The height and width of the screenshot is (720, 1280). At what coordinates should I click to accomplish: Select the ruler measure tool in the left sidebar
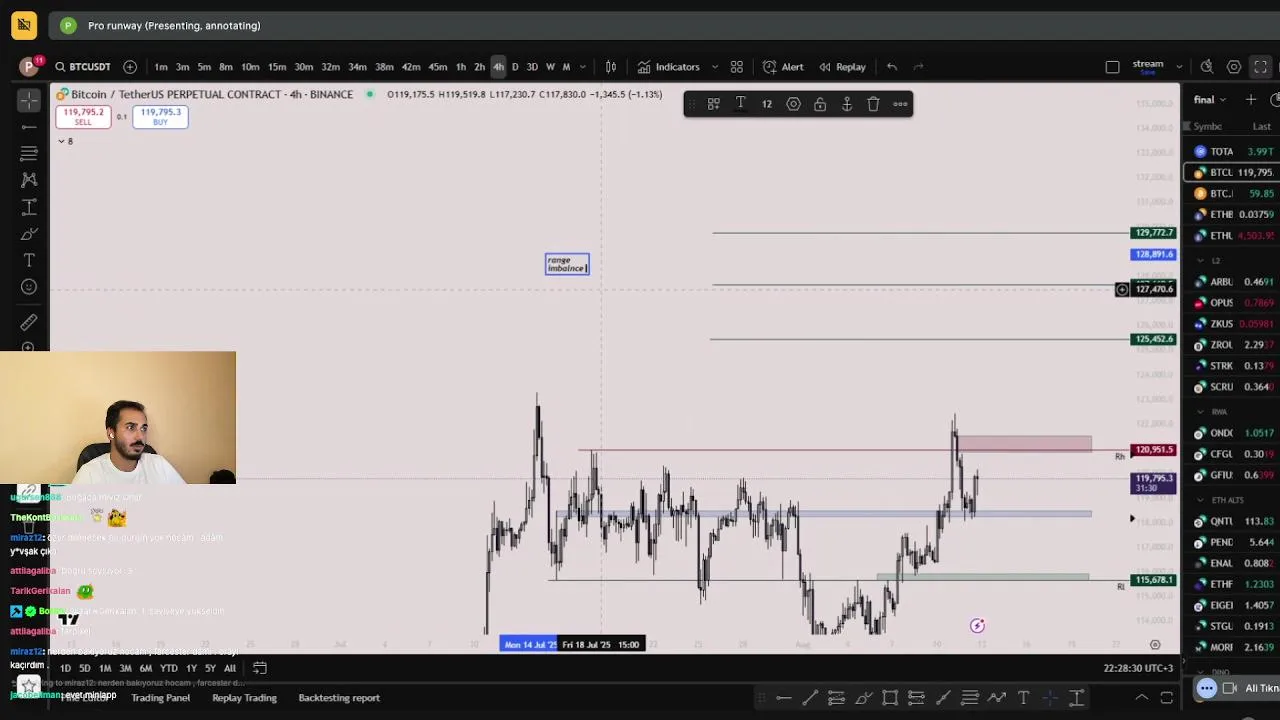pos(29,322)
